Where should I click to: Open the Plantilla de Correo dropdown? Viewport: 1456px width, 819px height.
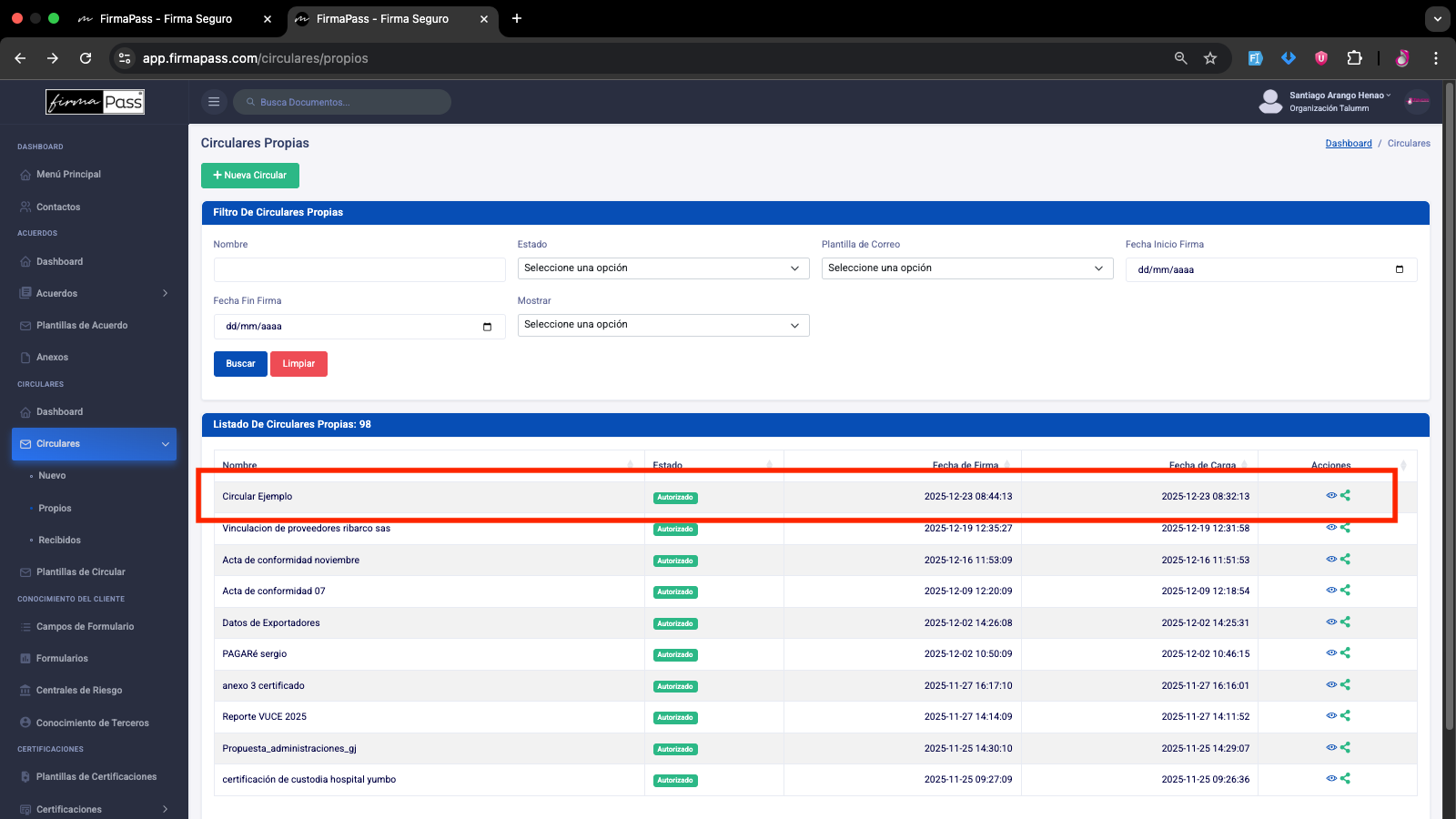pyautogui.click(x=967, y=268)
